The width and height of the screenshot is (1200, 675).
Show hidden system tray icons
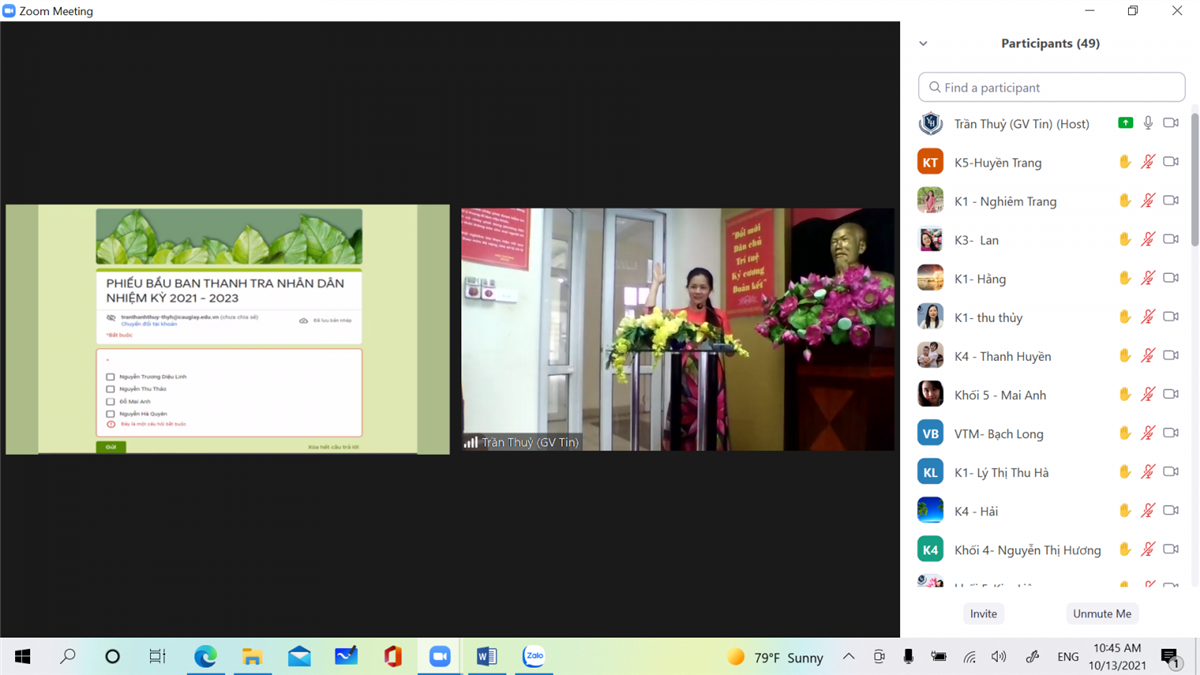pos(848,657)
